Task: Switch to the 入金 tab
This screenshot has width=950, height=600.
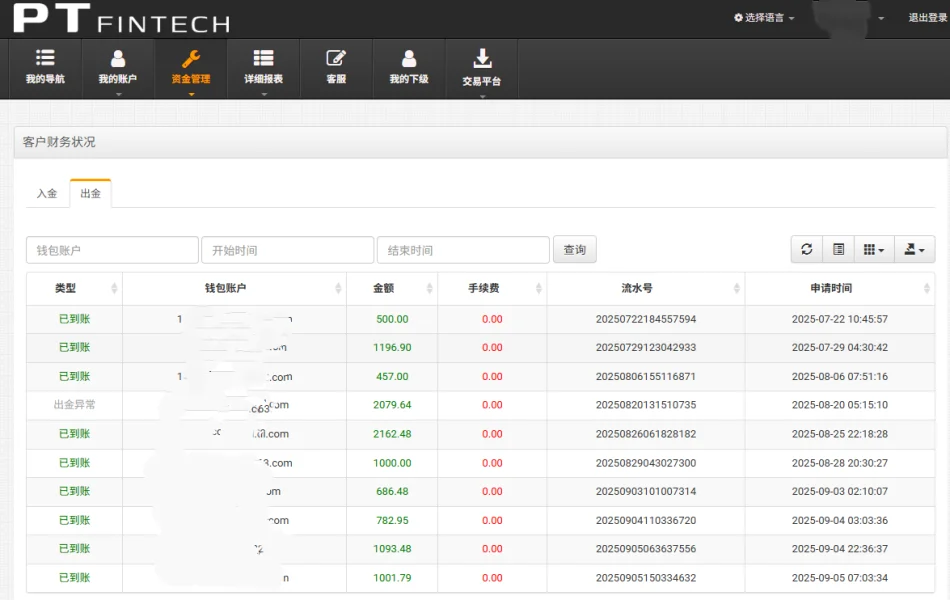Action: [x=47, y=193]
